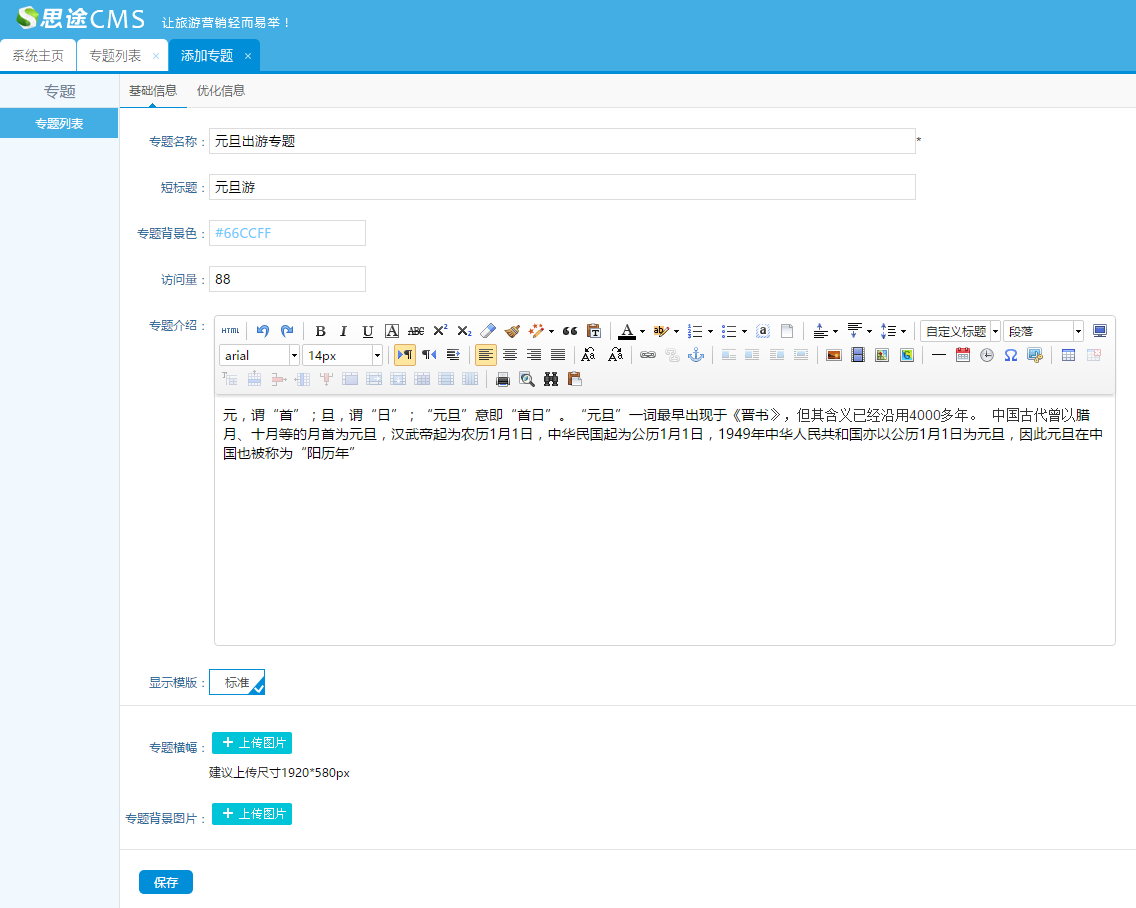Insert an anchor using the anchor icon
Viewport: 1136px width, 908px height.
click(x=696, y=355)
